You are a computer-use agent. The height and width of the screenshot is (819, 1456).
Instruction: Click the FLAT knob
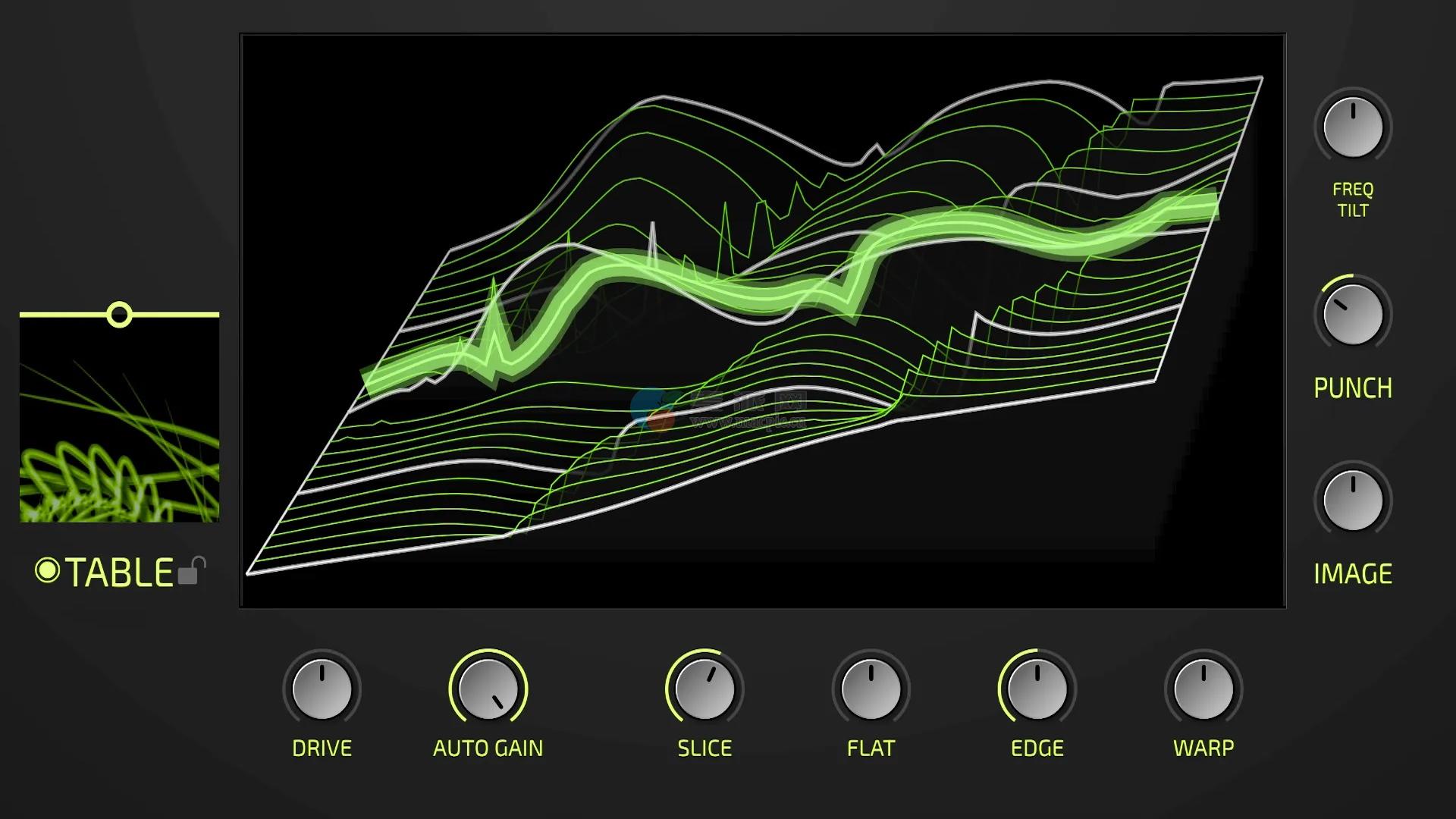point(871,689)
